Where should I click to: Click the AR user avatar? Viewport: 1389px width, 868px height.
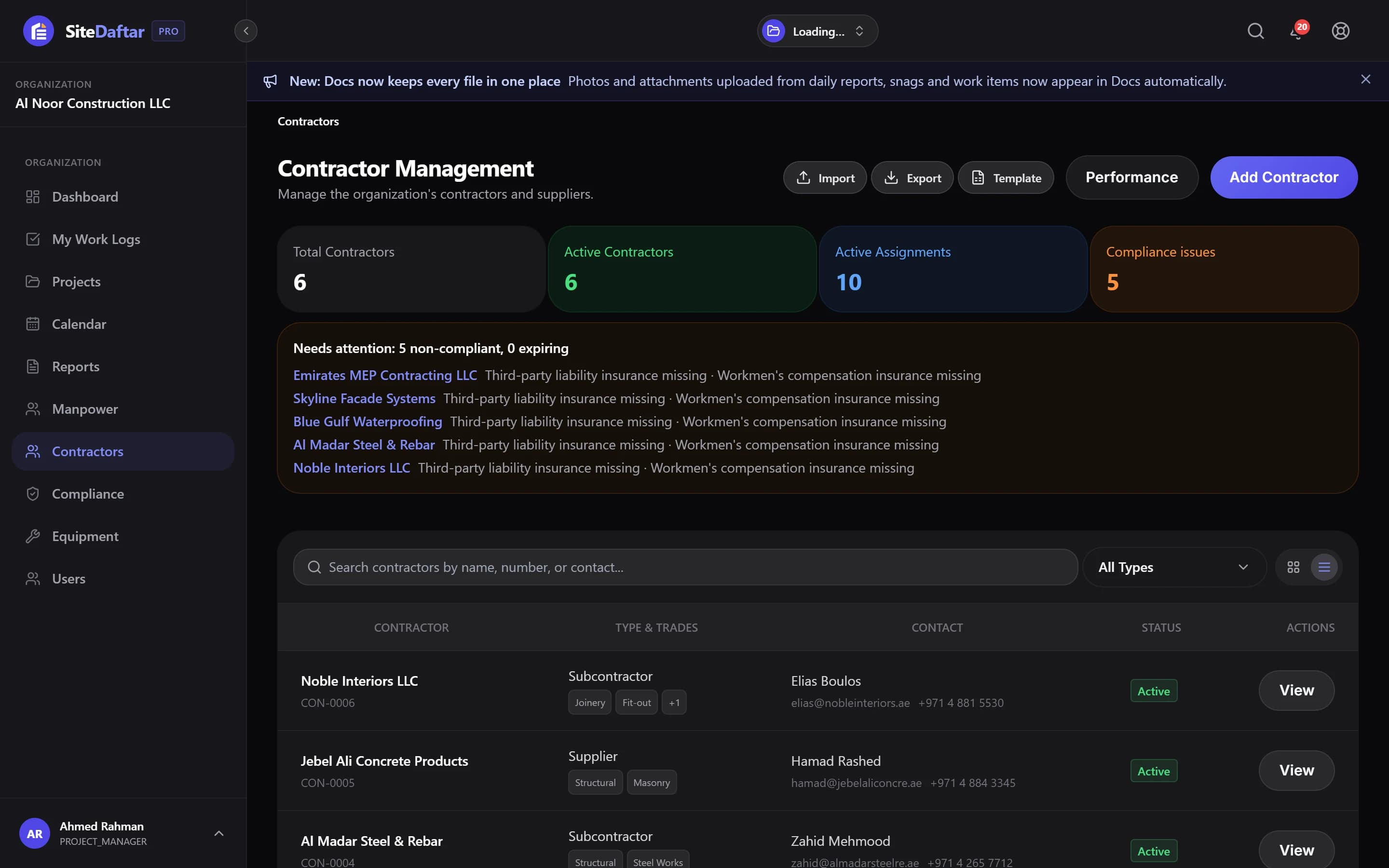point(34,834)
